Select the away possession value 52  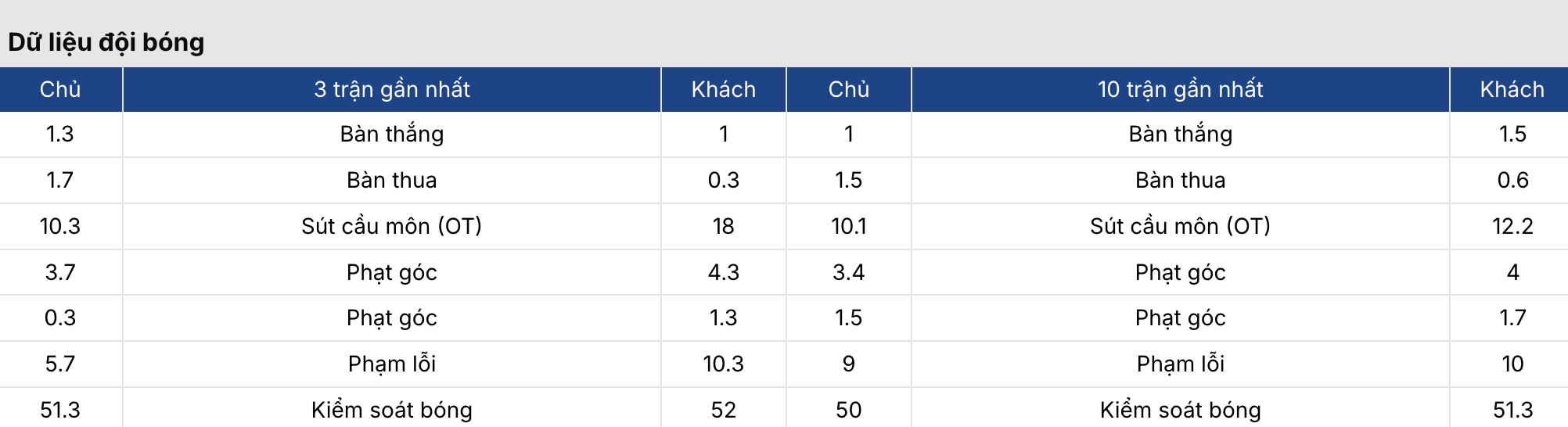point(723,410)
